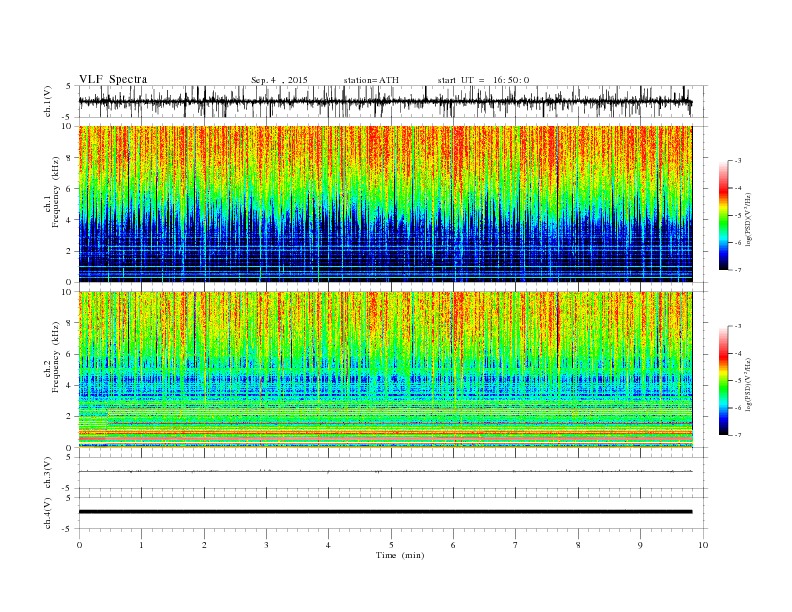Click the ch.3 flat waveform trace
The width and height of the screenshot is (792, 612).
pos(385,472)
